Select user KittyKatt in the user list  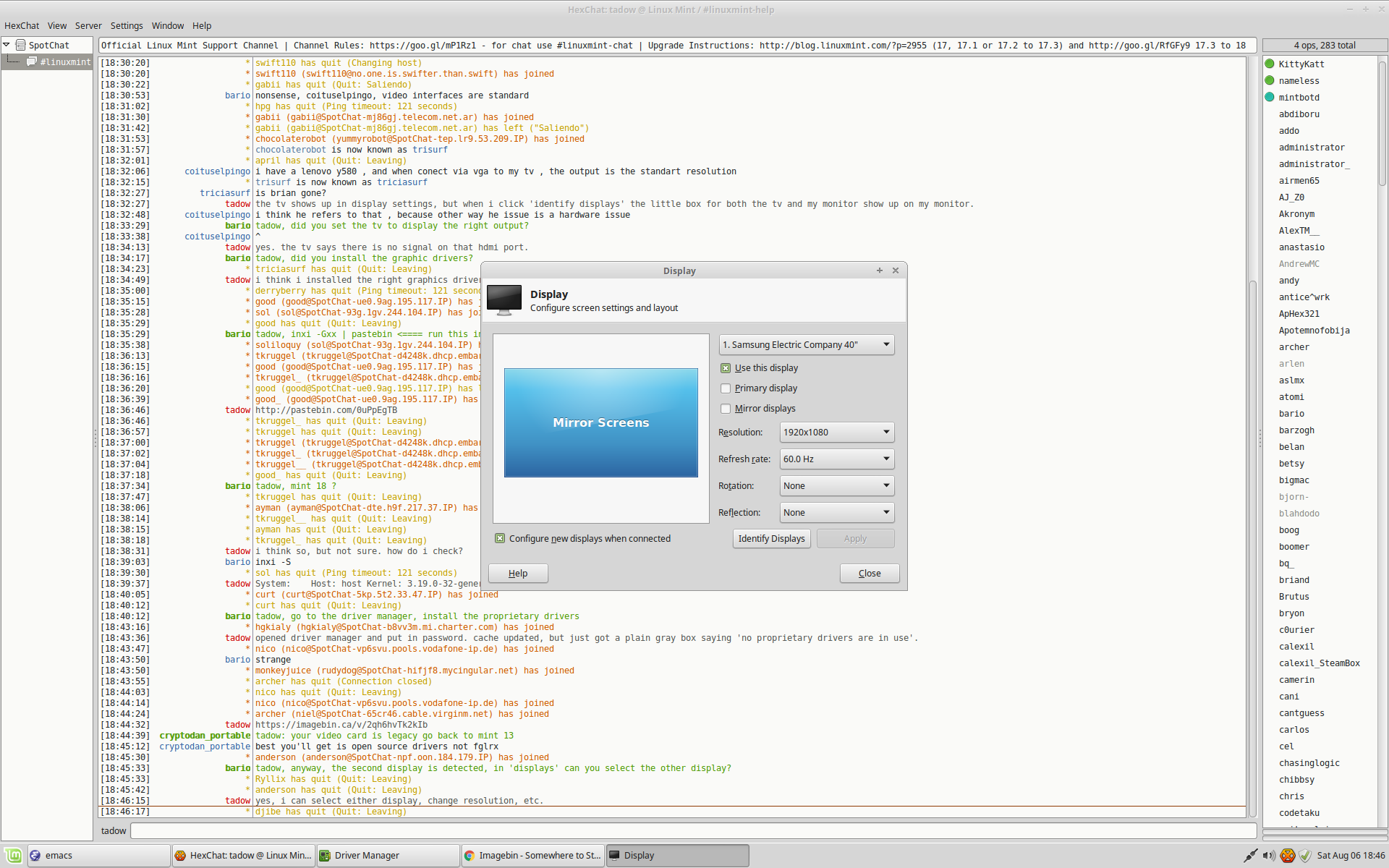tap(1301, 64)
